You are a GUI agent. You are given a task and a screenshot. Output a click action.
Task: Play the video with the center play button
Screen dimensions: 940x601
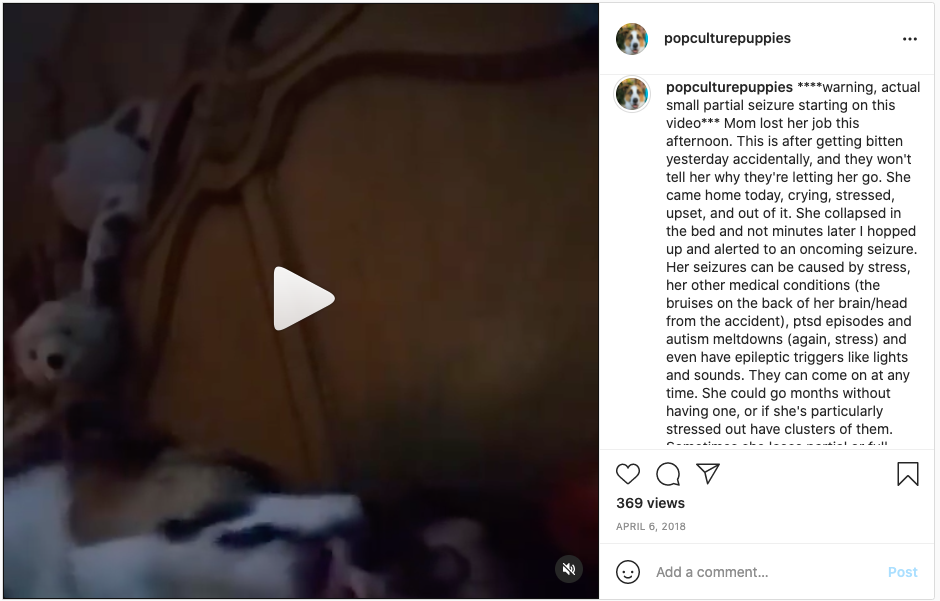pos(303,298)
